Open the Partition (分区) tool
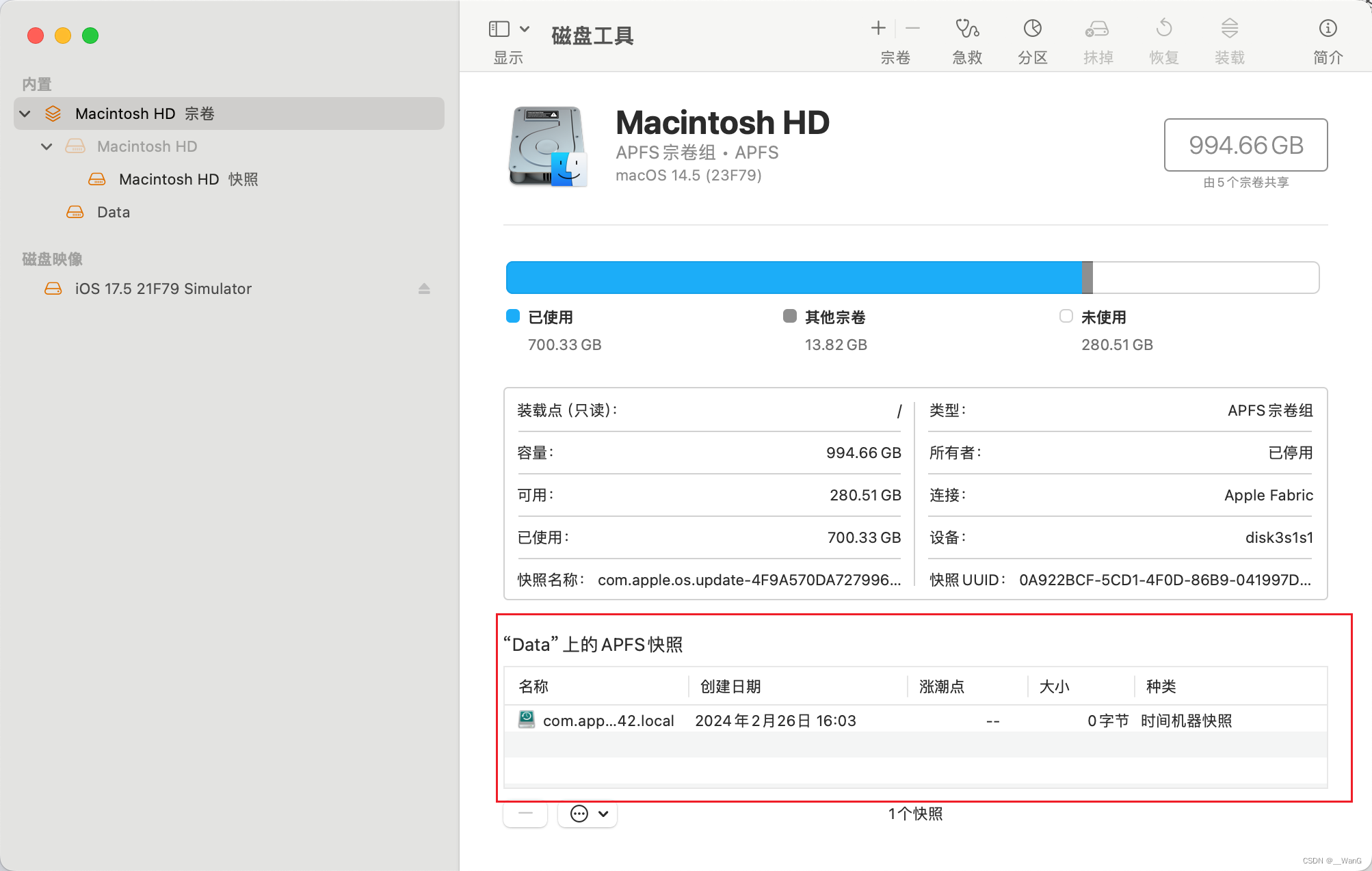The width and height of the screenshot is (1372, 871). point(1032,29)
